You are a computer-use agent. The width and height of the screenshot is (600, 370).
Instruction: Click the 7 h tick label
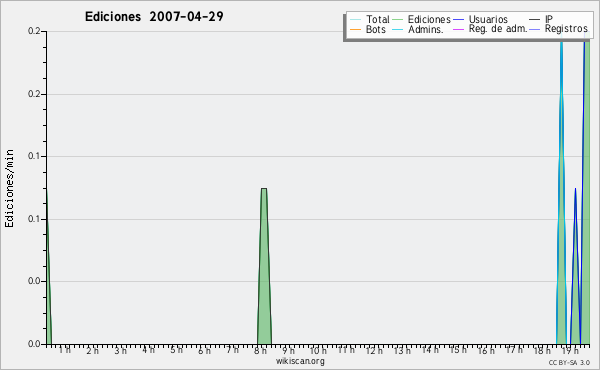(232, 350)
